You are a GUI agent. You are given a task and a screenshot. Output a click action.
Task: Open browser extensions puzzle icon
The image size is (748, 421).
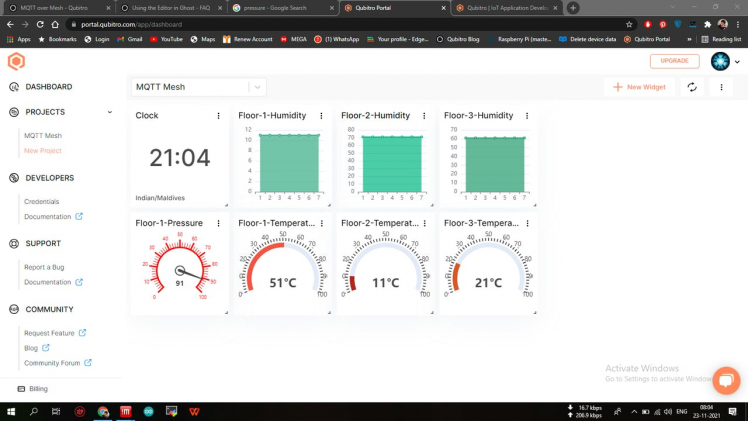[x=708, y=24]
